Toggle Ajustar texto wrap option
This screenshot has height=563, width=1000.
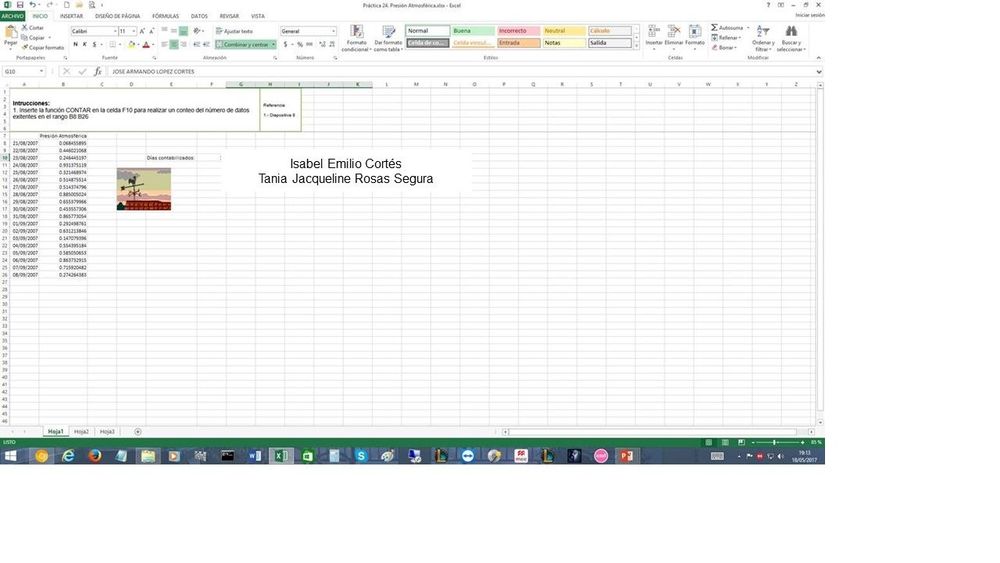coord(236,31)
